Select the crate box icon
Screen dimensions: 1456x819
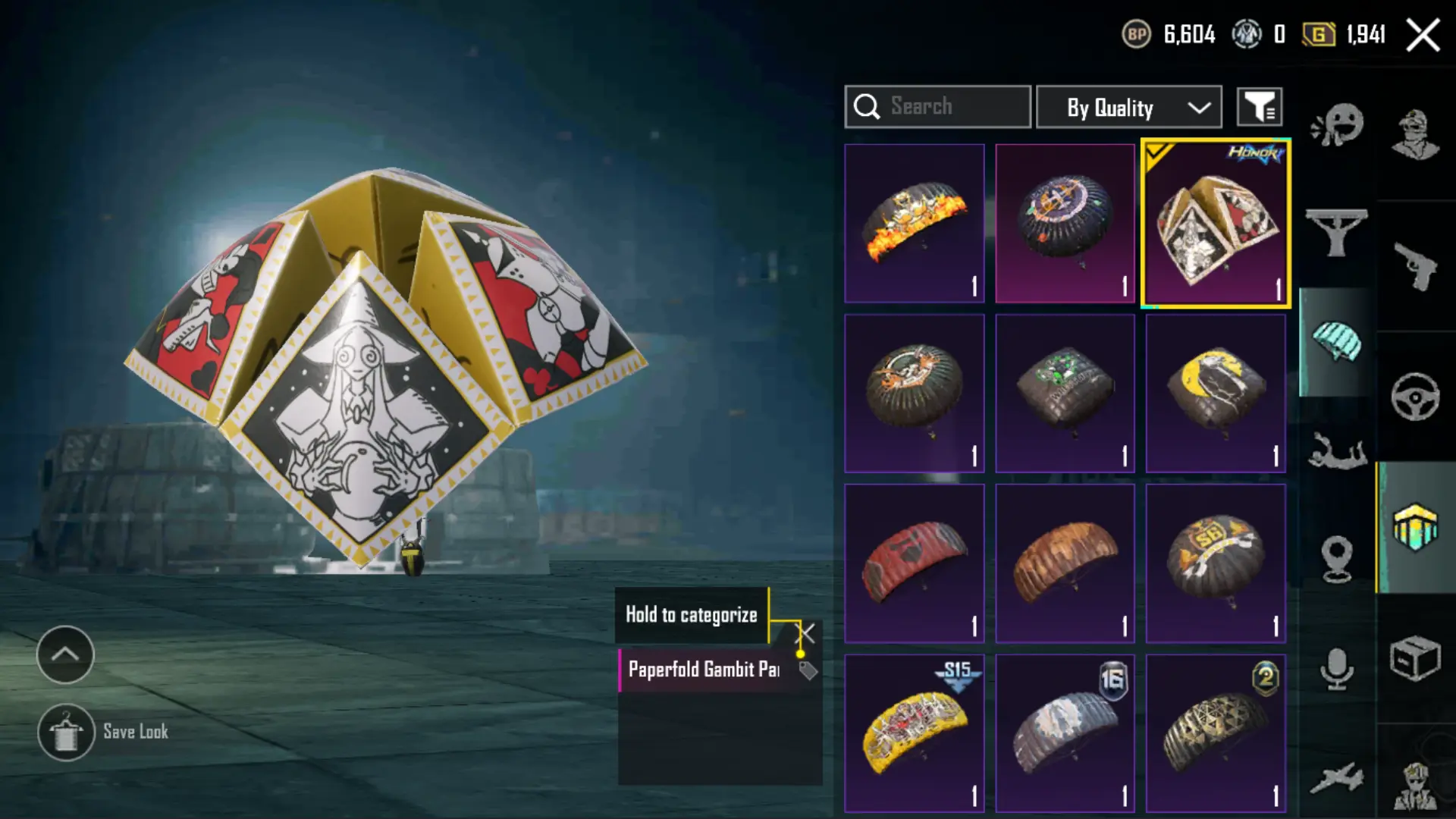point(1415,658)
